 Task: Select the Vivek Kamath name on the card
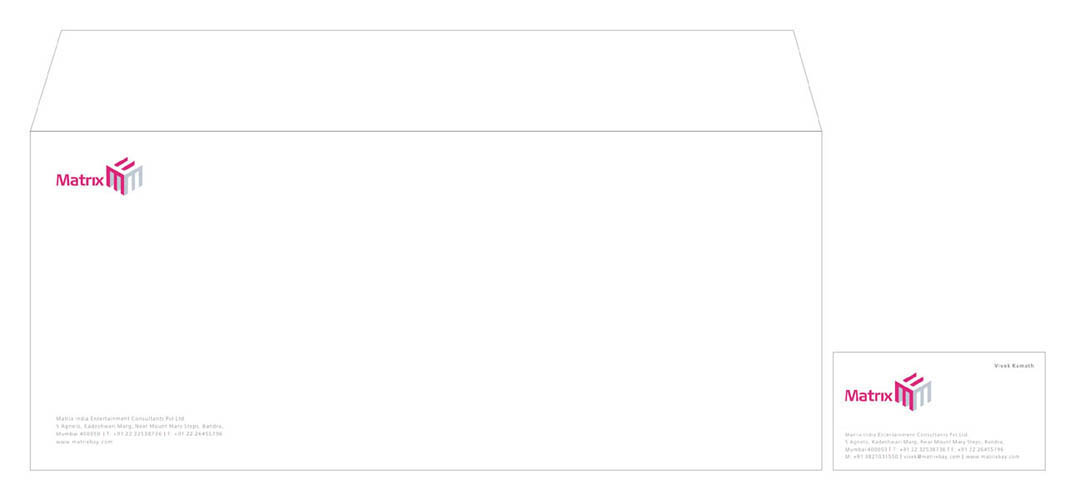1013,366
